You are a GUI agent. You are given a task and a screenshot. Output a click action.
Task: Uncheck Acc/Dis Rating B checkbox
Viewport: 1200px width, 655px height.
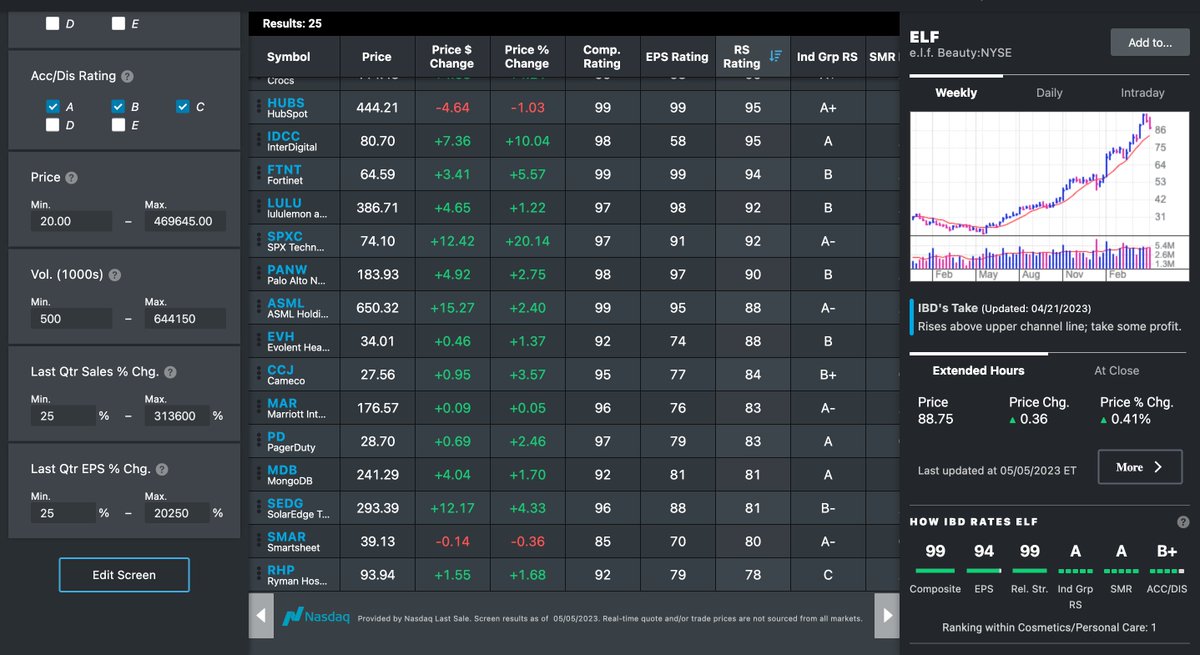(118, 106)
